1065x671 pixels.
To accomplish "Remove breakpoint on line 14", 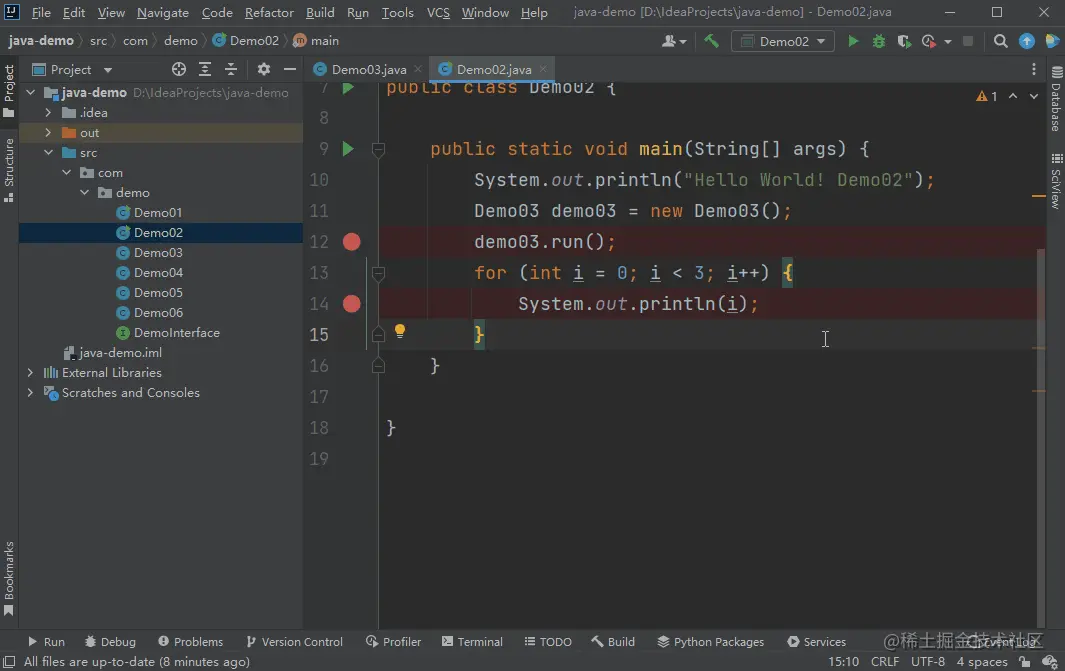I will [351, 304].
